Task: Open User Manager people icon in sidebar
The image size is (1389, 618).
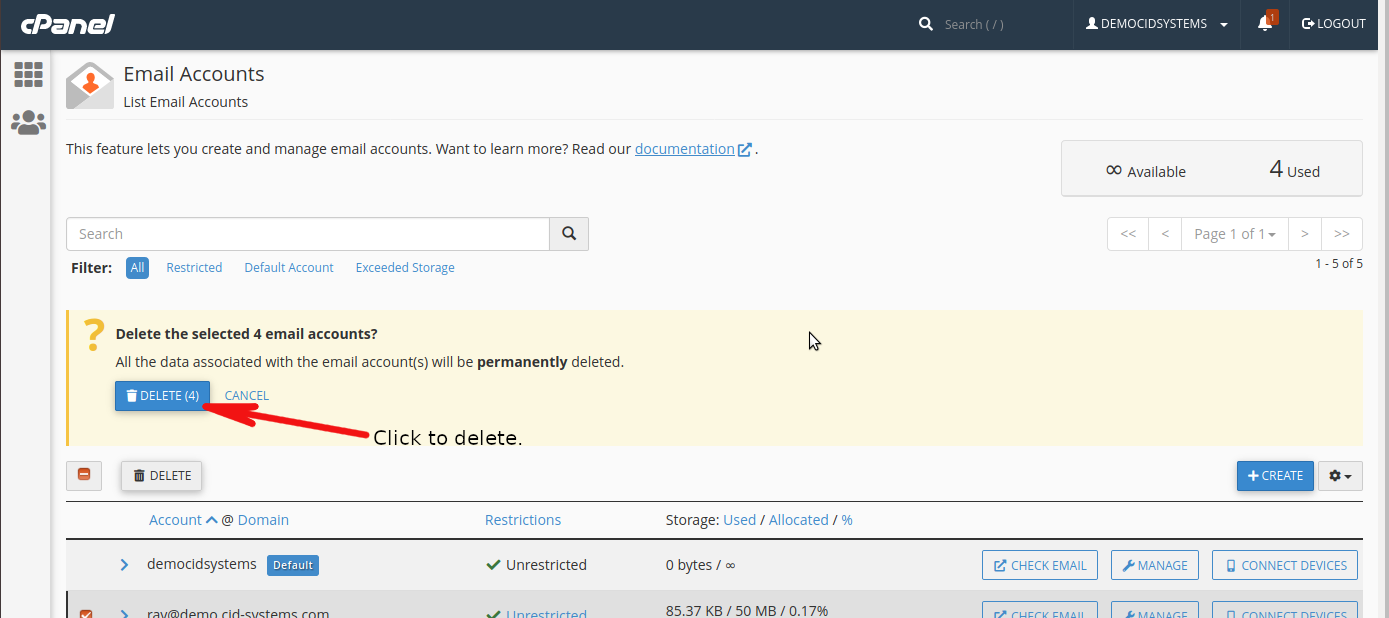Action: coord(28,122)
